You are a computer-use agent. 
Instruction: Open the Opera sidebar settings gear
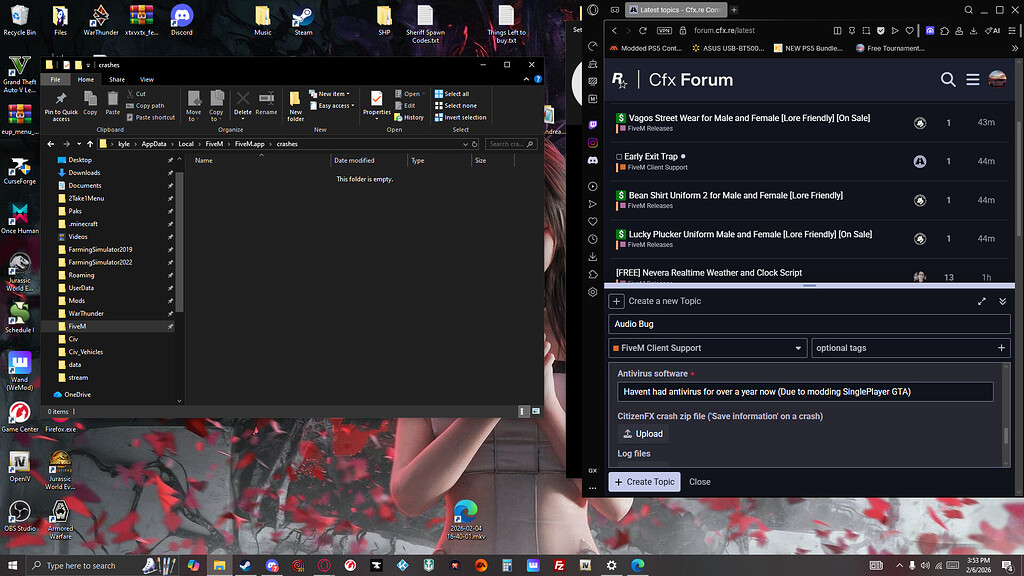click(592, 292)
